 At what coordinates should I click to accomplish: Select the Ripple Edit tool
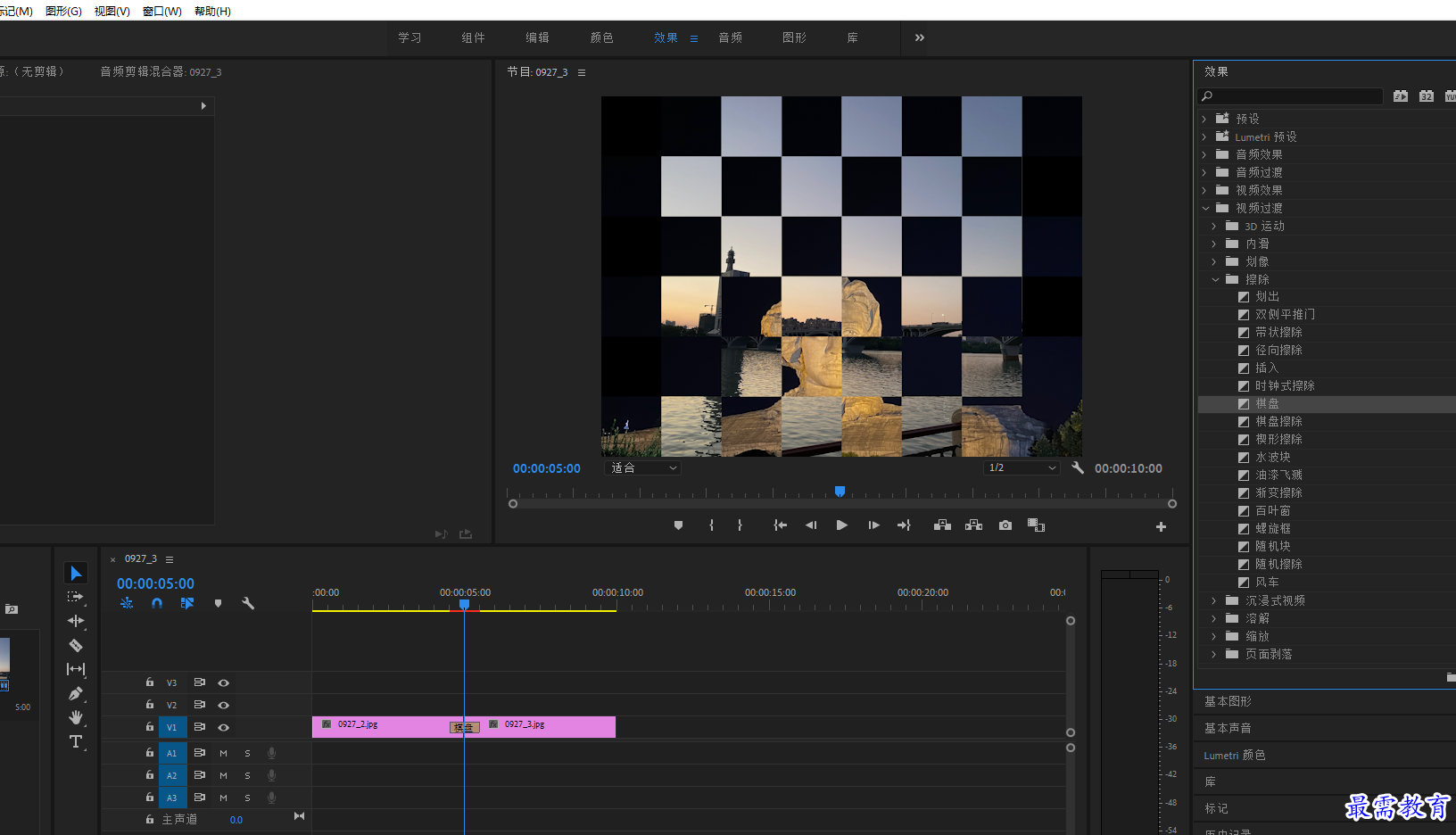coord(76,621)
